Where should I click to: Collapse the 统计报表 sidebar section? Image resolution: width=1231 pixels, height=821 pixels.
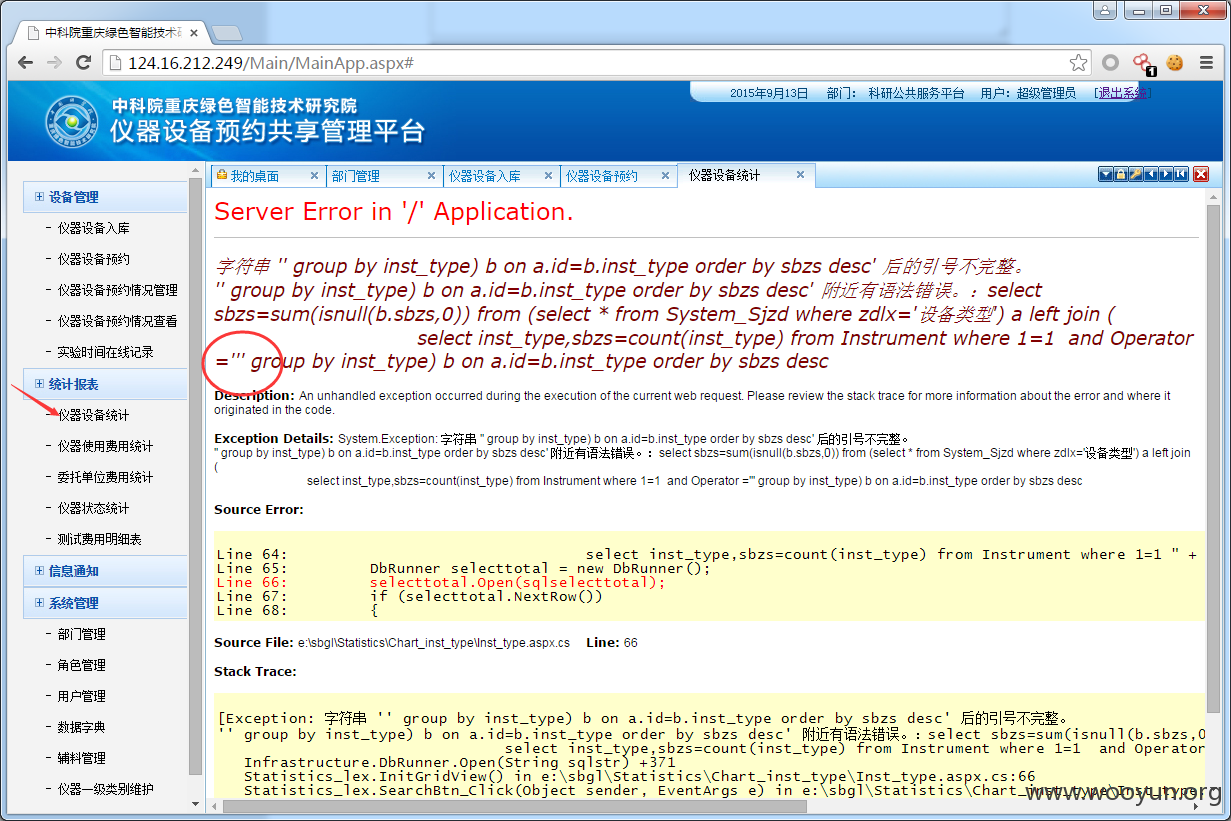tap(104, 384)
